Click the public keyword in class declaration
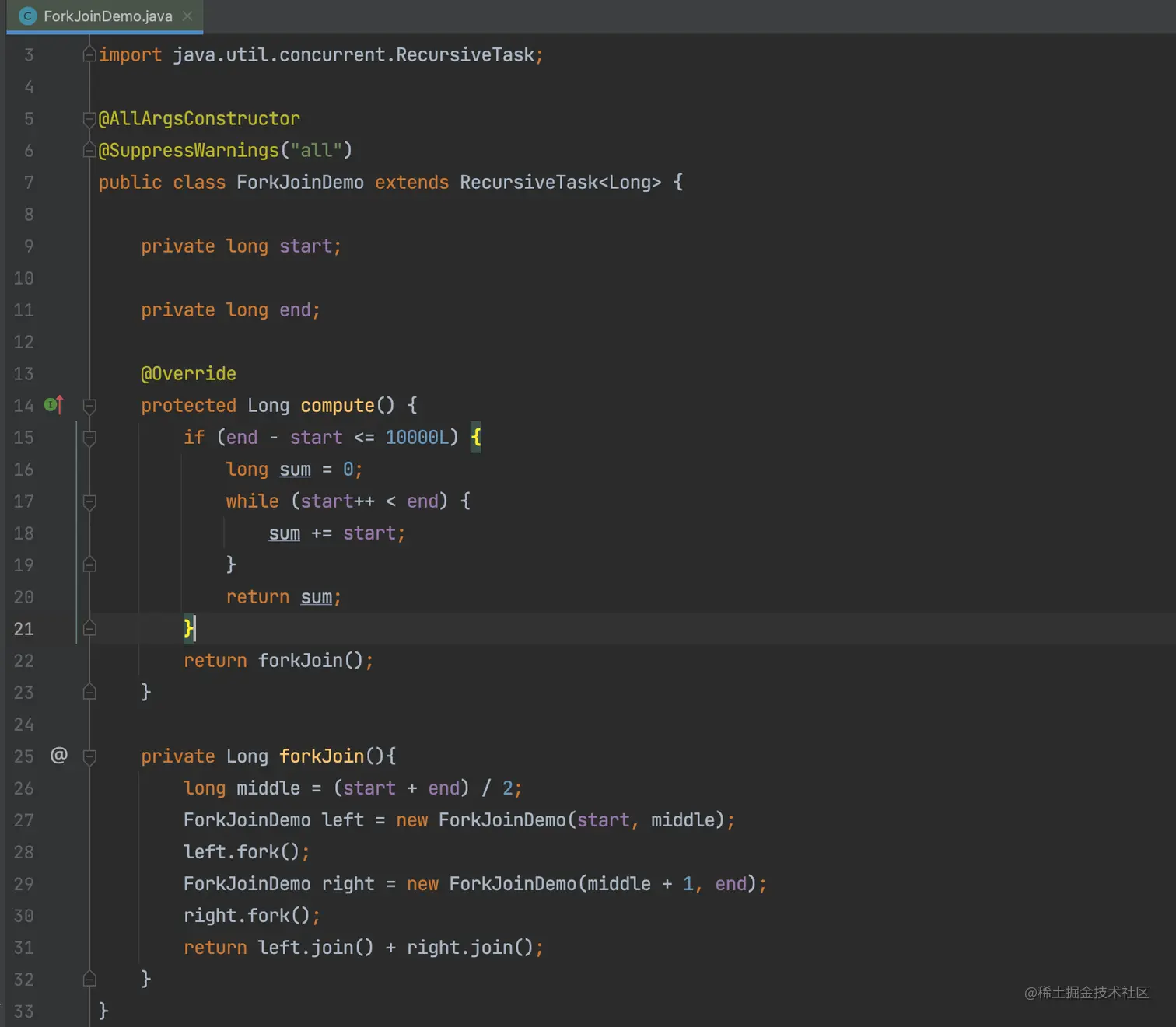1176x1027 pixels. (130, 183)
